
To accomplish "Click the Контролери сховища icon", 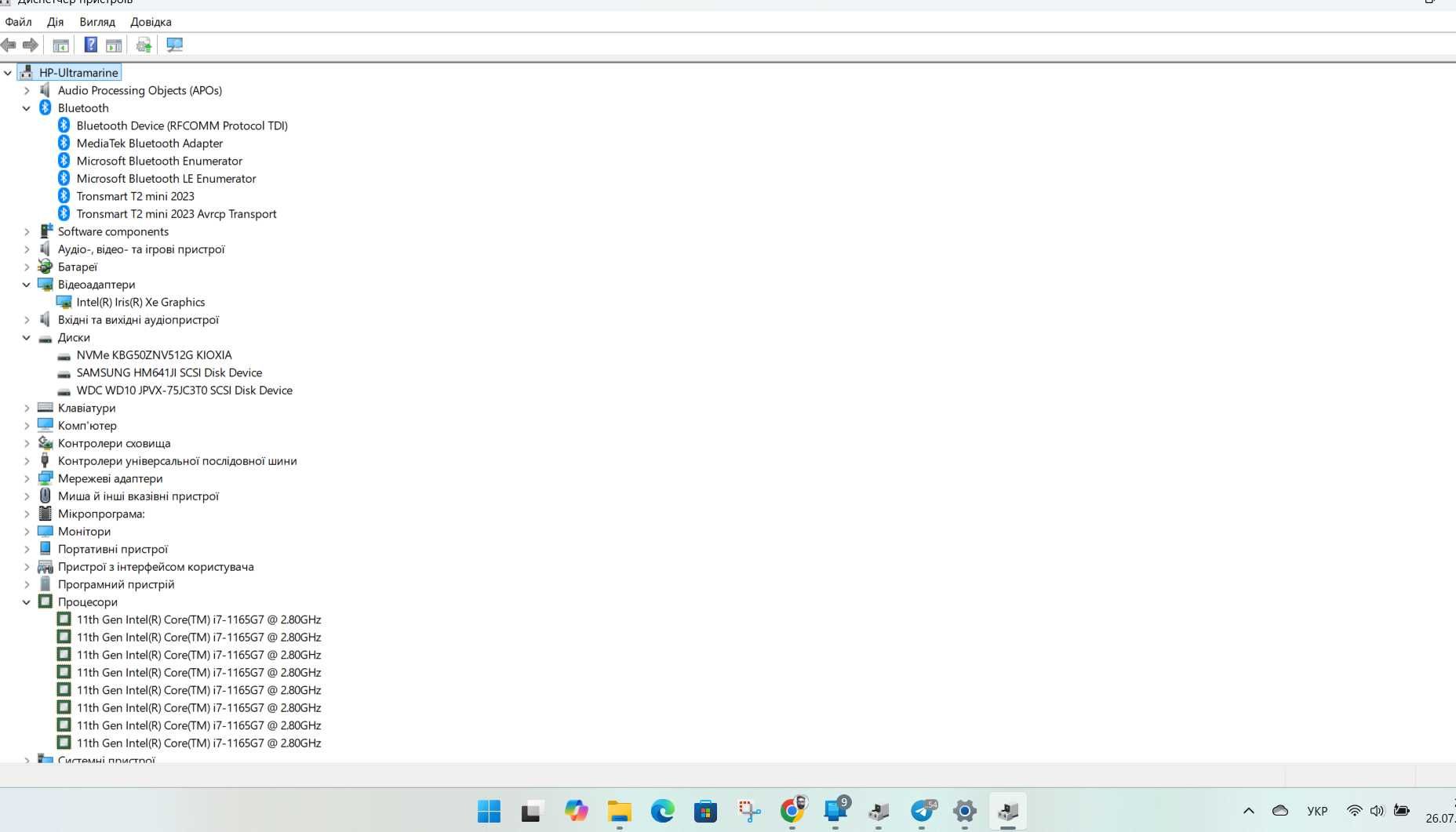I will (45, 443).
